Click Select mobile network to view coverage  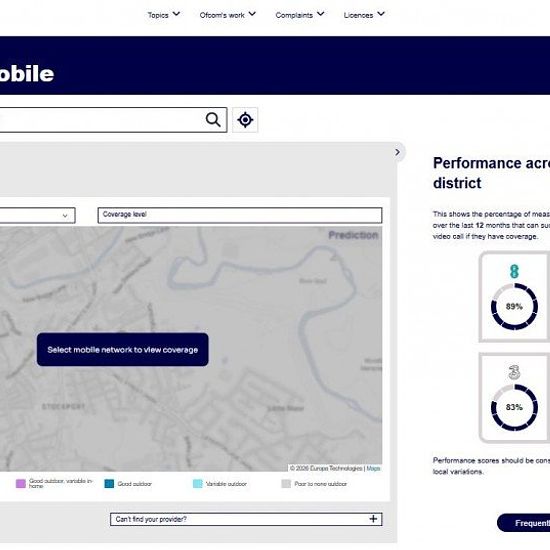tap(123, 350)
